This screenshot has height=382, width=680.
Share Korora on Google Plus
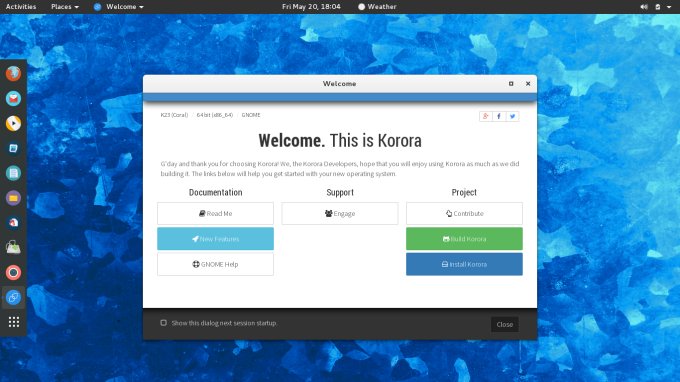(x=486, y=116)
